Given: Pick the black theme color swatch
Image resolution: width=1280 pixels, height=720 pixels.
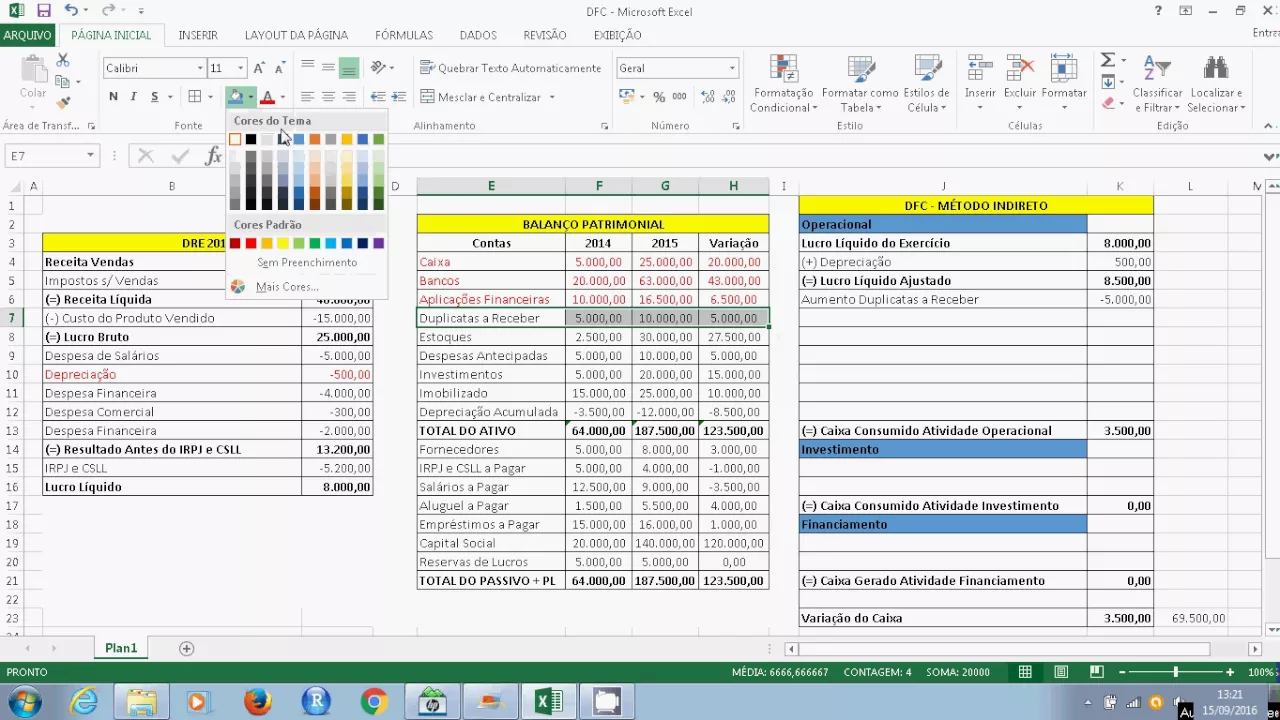Looking at the screenshot, I should (251, 139).
